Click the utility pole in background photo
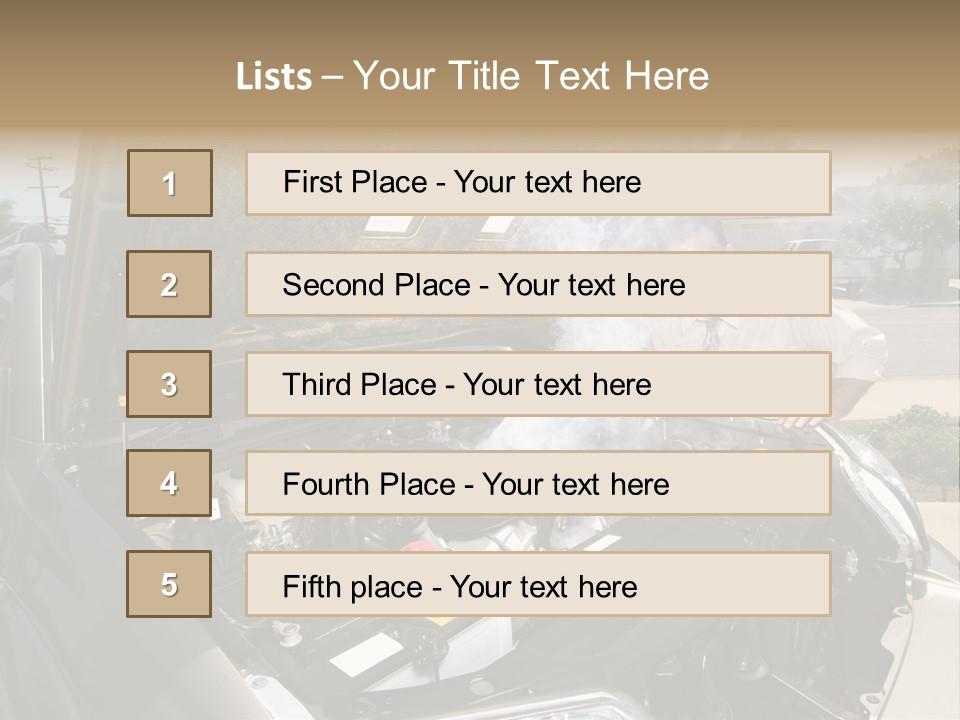 pos(41,185)
